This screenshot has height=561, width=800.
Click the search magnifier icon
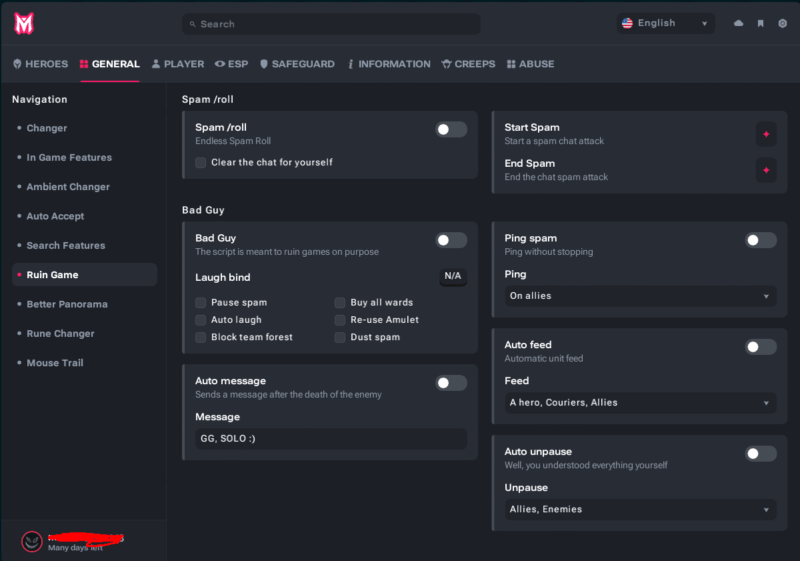(x=192, y=24)
